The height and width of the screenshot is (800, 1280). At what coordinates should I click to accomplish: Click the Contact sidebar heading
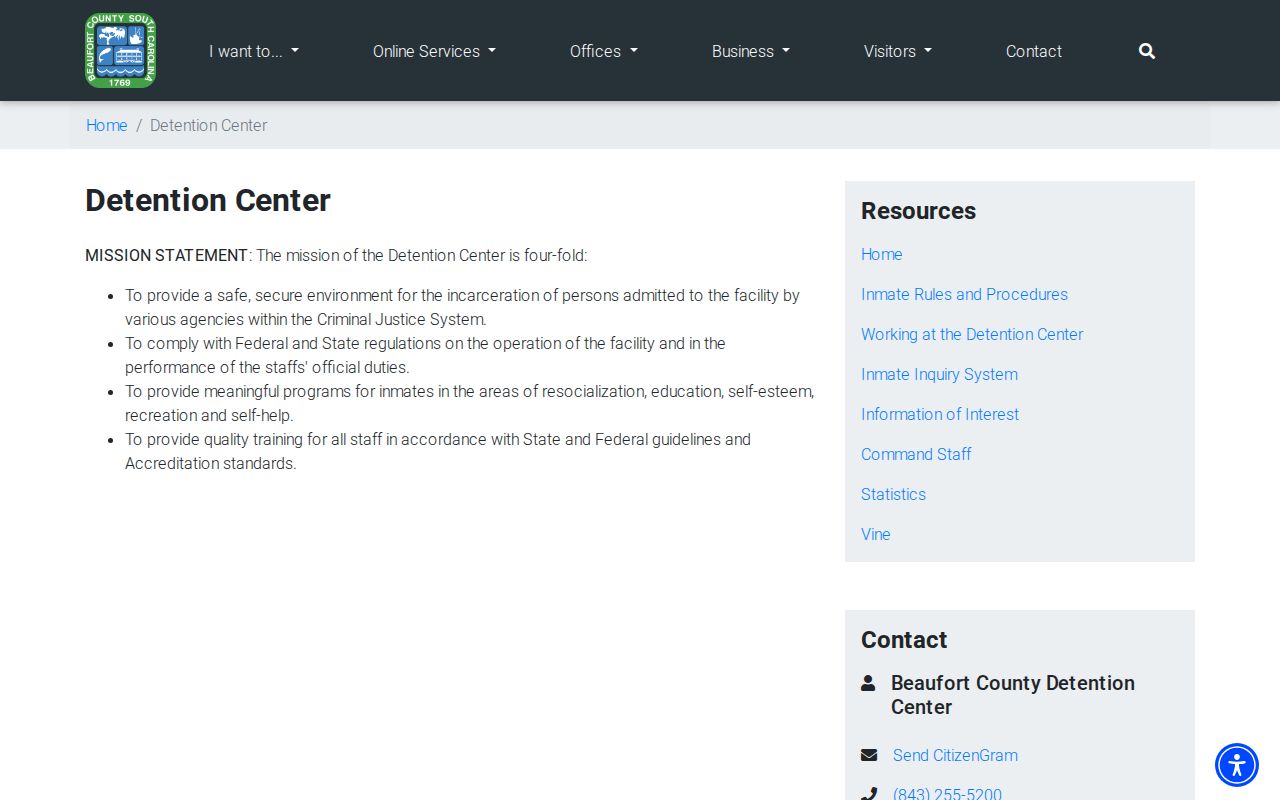904,640
